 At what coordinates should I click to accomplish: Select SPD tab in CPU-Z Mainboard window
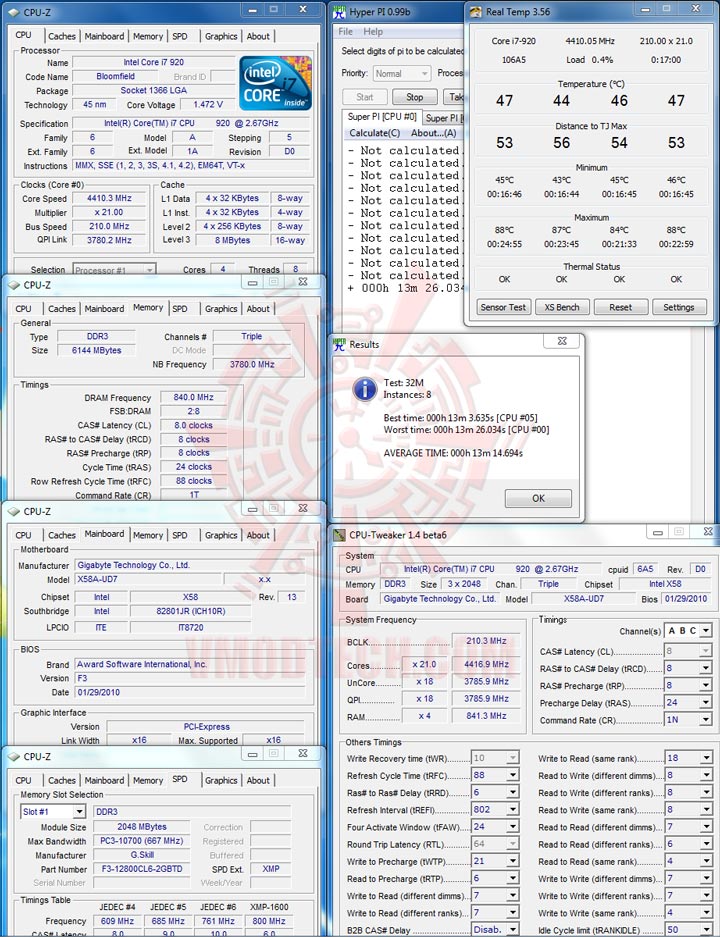click(x=180, y=535)
